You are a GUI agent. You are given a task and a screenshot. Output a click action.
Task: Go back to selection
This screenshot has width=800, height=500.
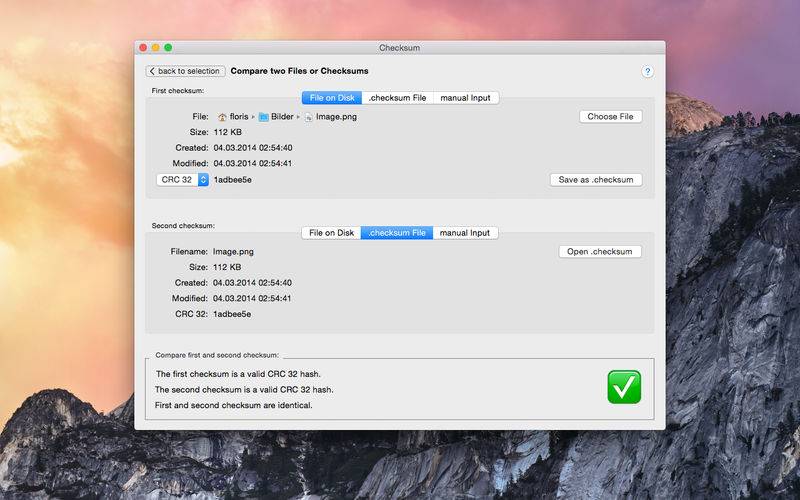pos(185,71)
